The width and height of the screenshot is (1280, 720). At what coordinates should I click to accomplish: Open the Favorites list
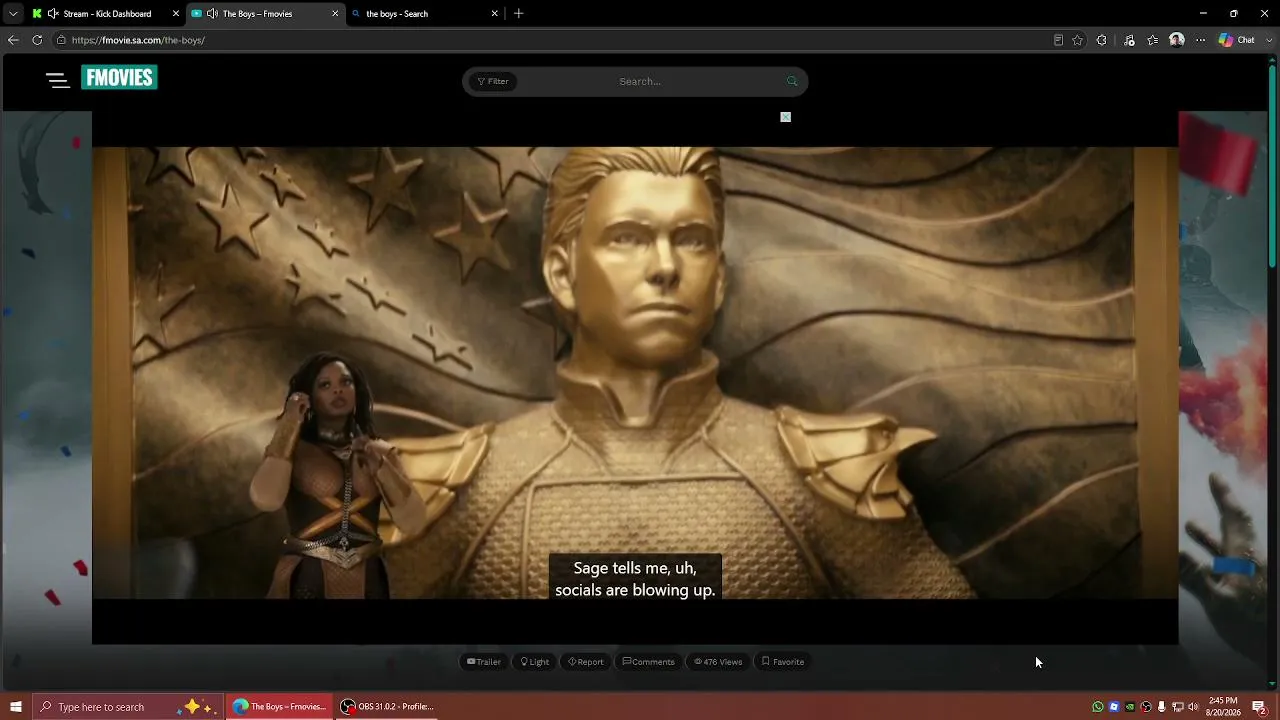pos(1153,40)
